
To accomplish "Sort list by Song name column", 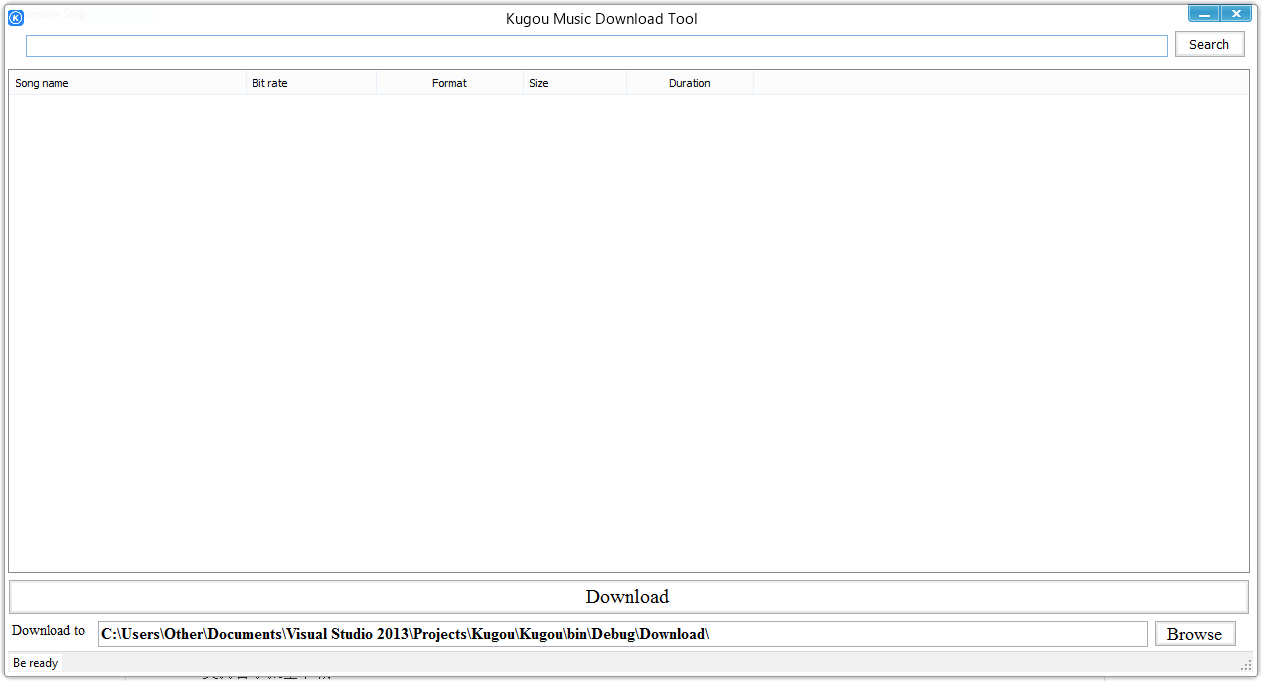I will [128, 83].
